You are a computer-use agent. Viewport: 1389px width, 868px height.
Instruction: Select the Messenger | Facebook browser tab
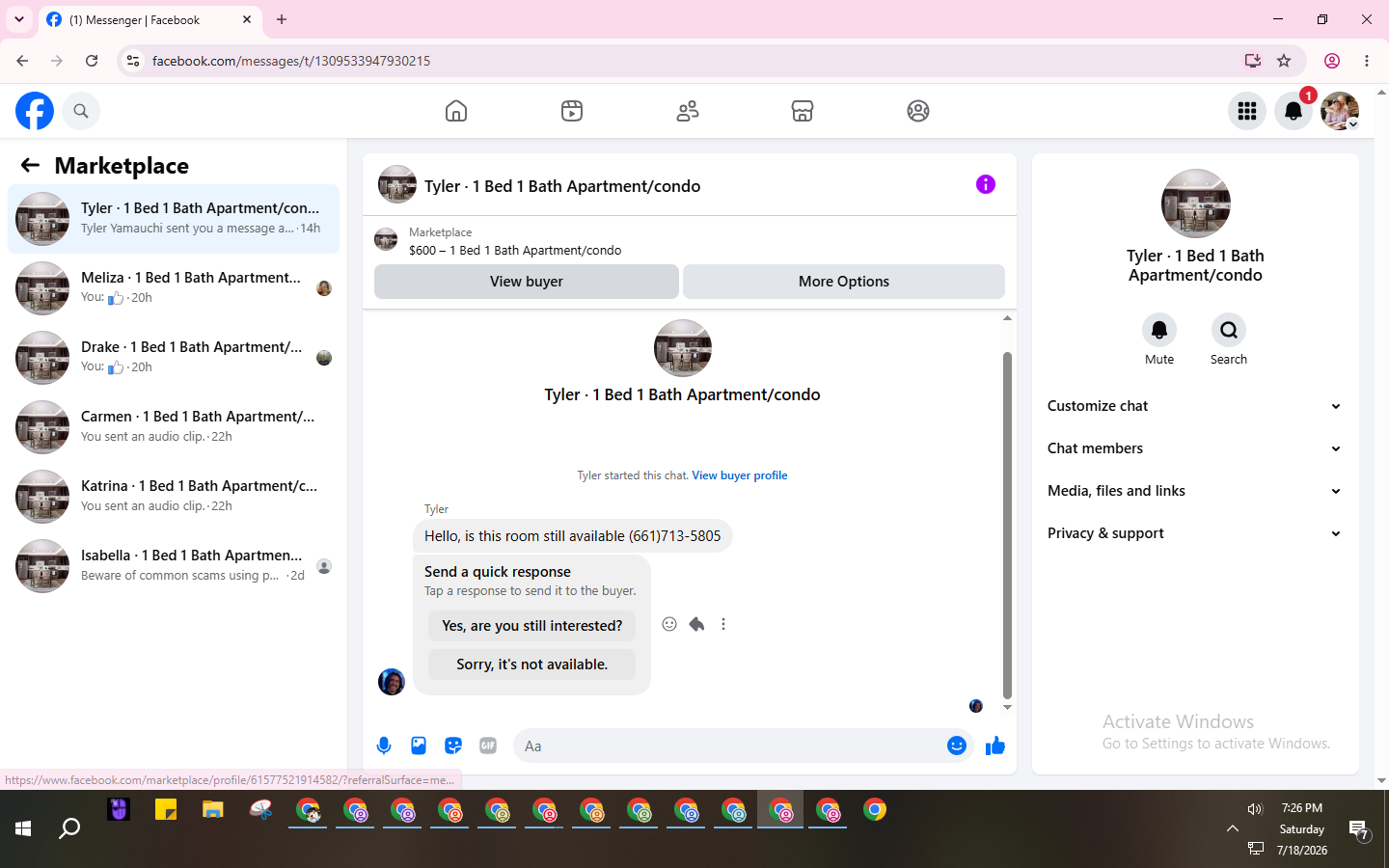pos(150,19)
